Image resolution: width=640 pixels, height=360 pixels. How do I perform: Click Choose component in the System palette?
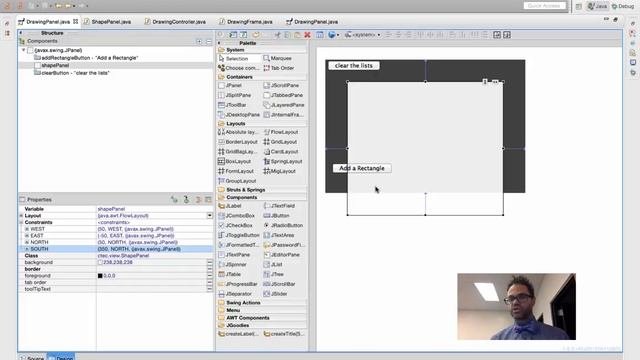(x=239, y=68)
